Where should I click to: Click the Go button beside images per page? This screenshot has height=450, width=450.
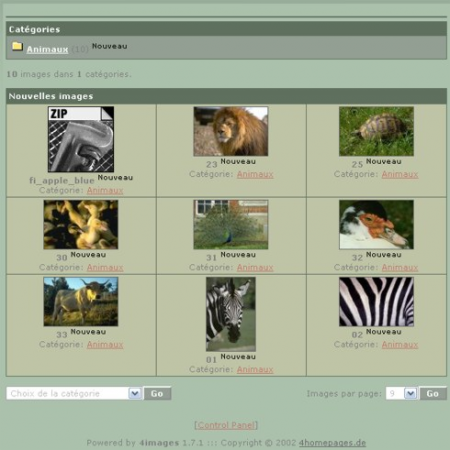[433, 393]
